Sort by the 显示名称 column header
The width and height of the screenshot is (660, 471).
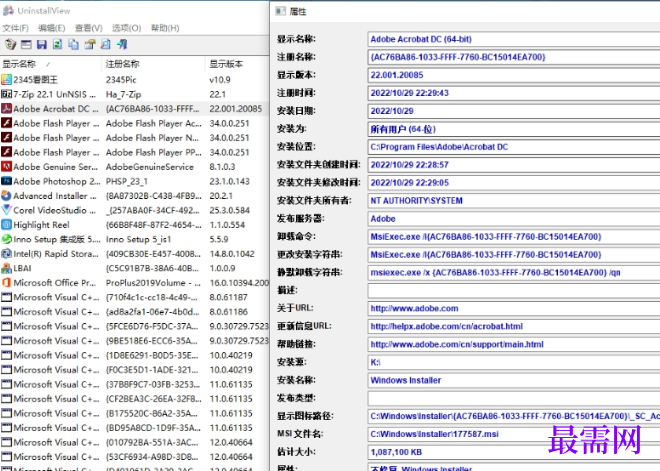[x=51, y=64]
